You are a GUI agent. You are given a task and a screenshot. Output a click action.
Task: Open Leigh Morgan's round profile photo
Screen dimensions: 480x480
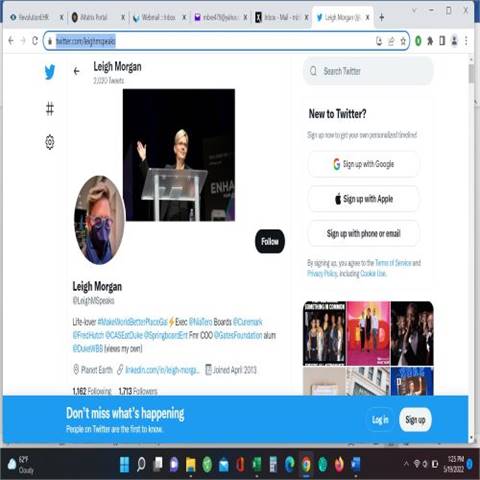(99, 220)
